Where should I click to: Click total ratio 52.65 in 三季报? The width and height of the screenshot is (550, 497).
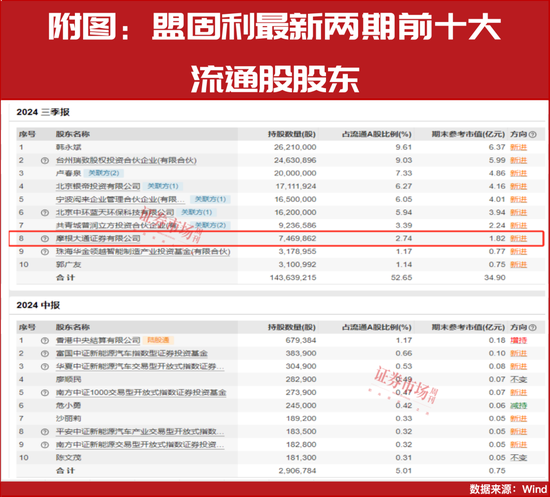(x=401, y=278)
